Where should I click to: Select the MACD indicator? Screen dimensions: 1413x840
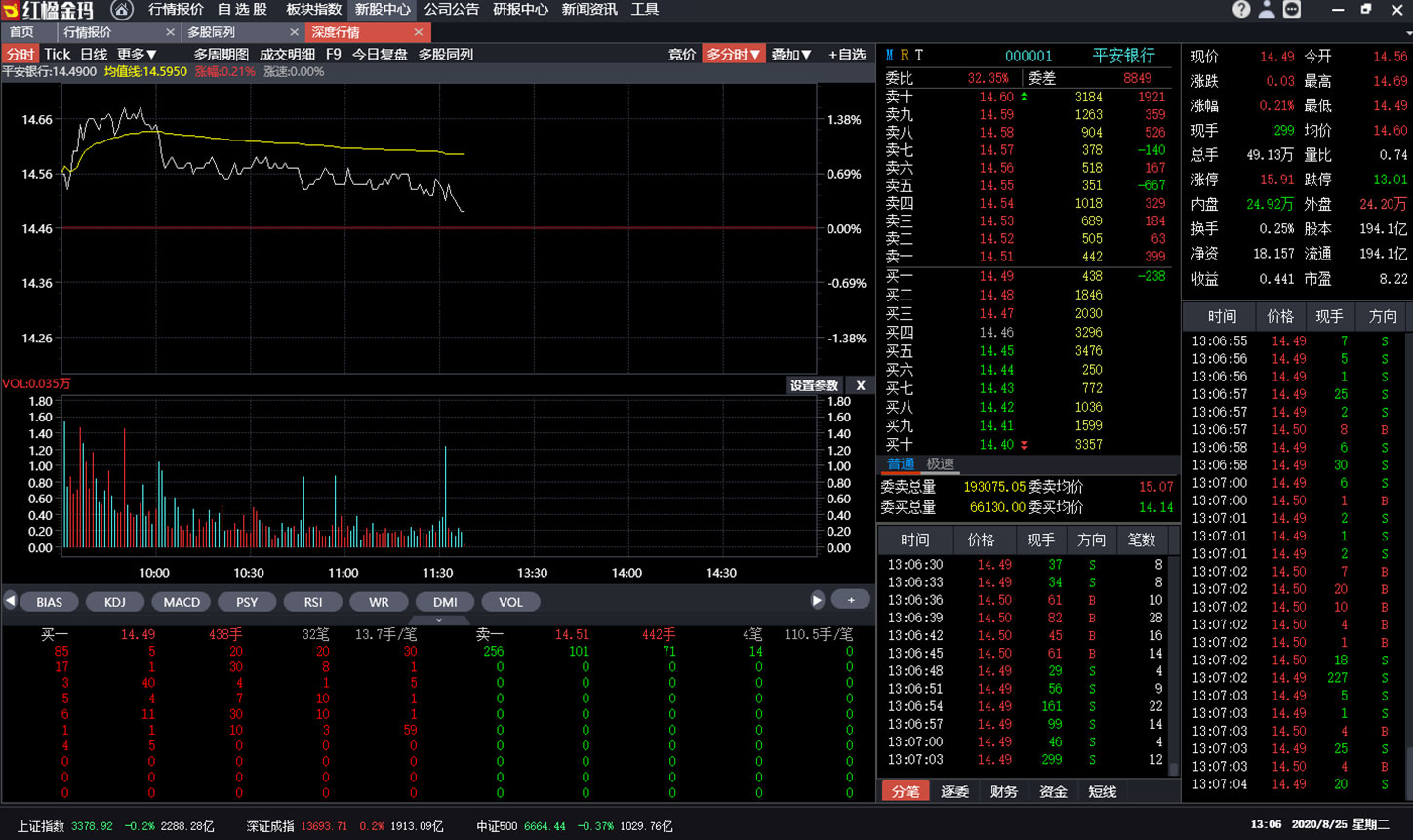pos(182,602)
